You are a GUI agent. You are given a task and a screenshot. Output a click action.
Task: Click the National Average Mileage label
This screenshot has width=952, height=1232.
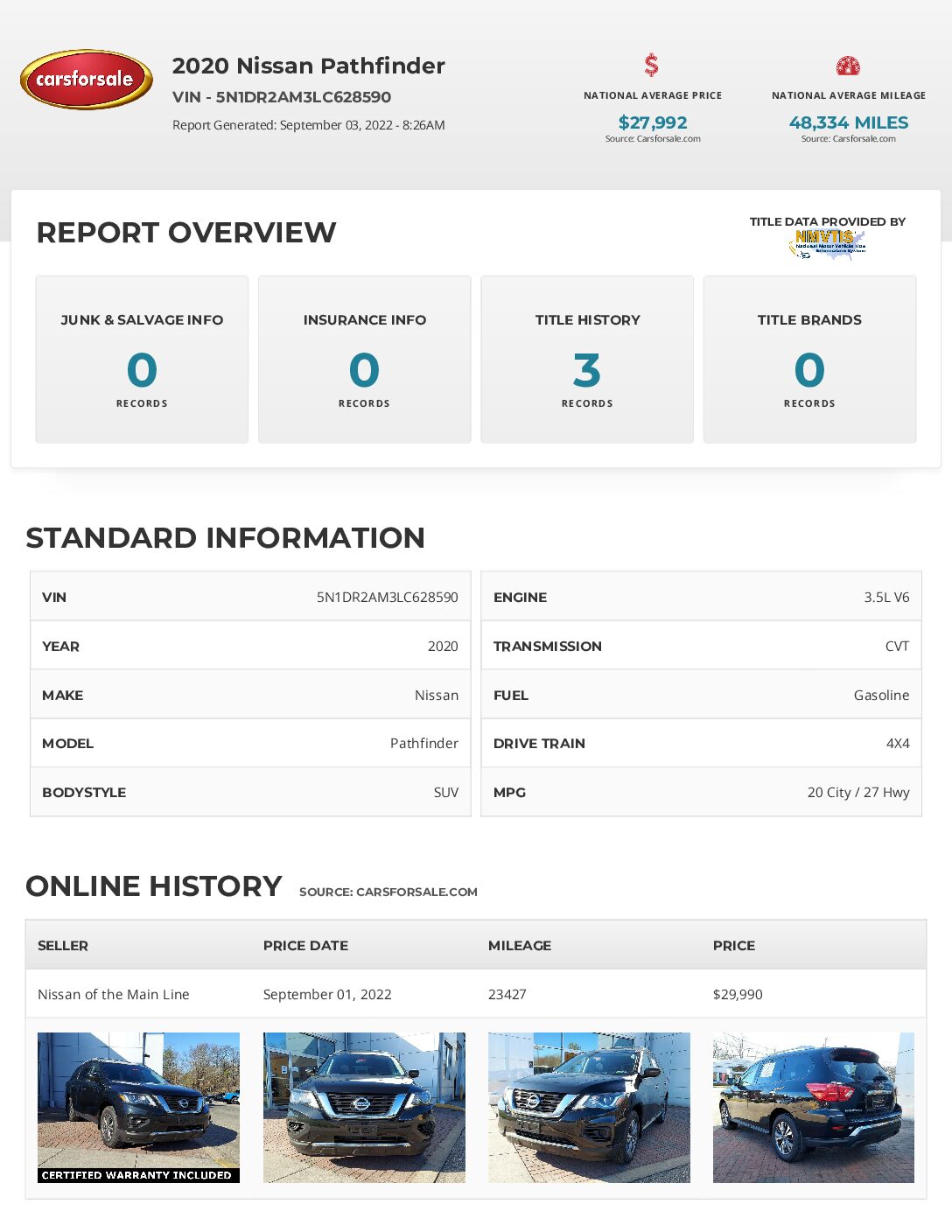pos(849,95)
